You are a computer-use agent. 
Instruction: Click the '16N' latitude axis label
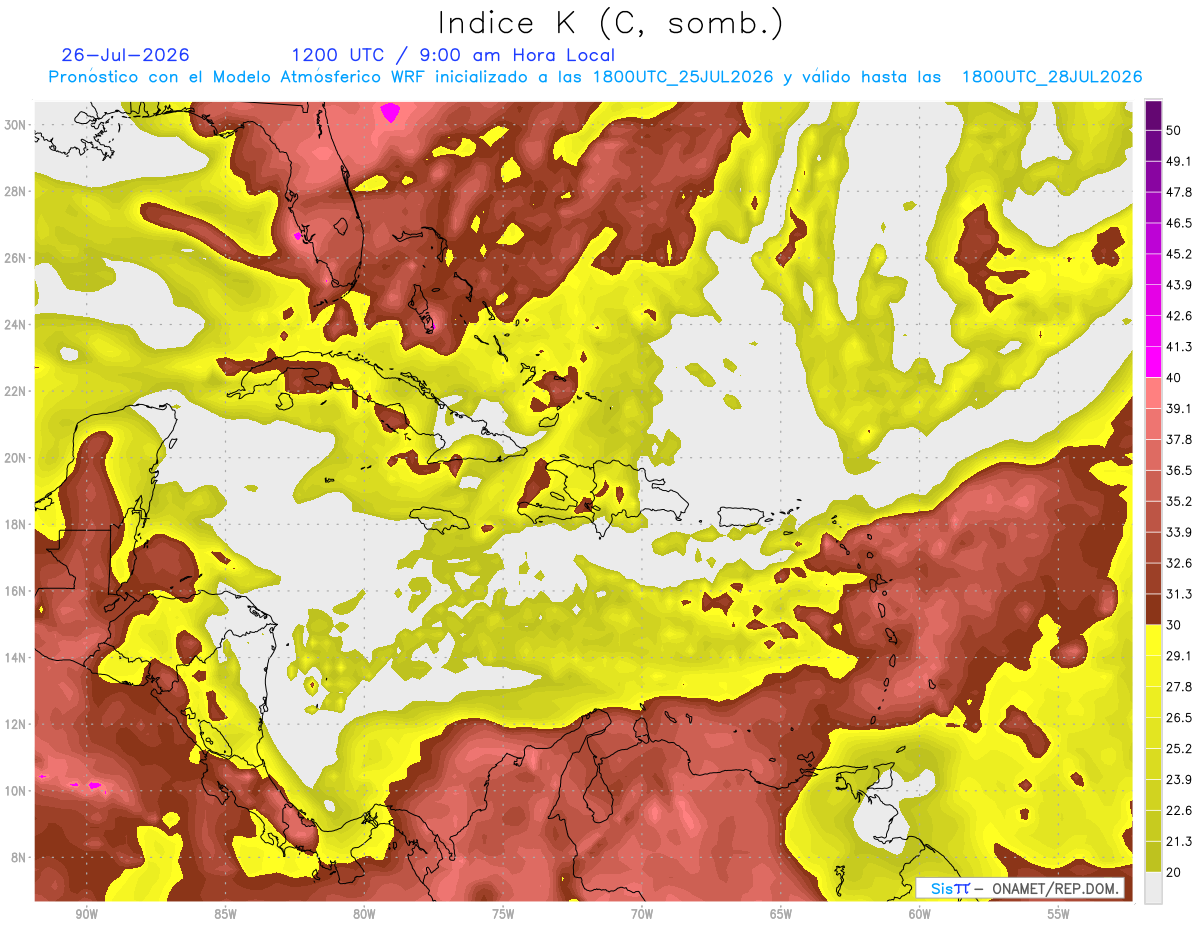coord(15,591)
